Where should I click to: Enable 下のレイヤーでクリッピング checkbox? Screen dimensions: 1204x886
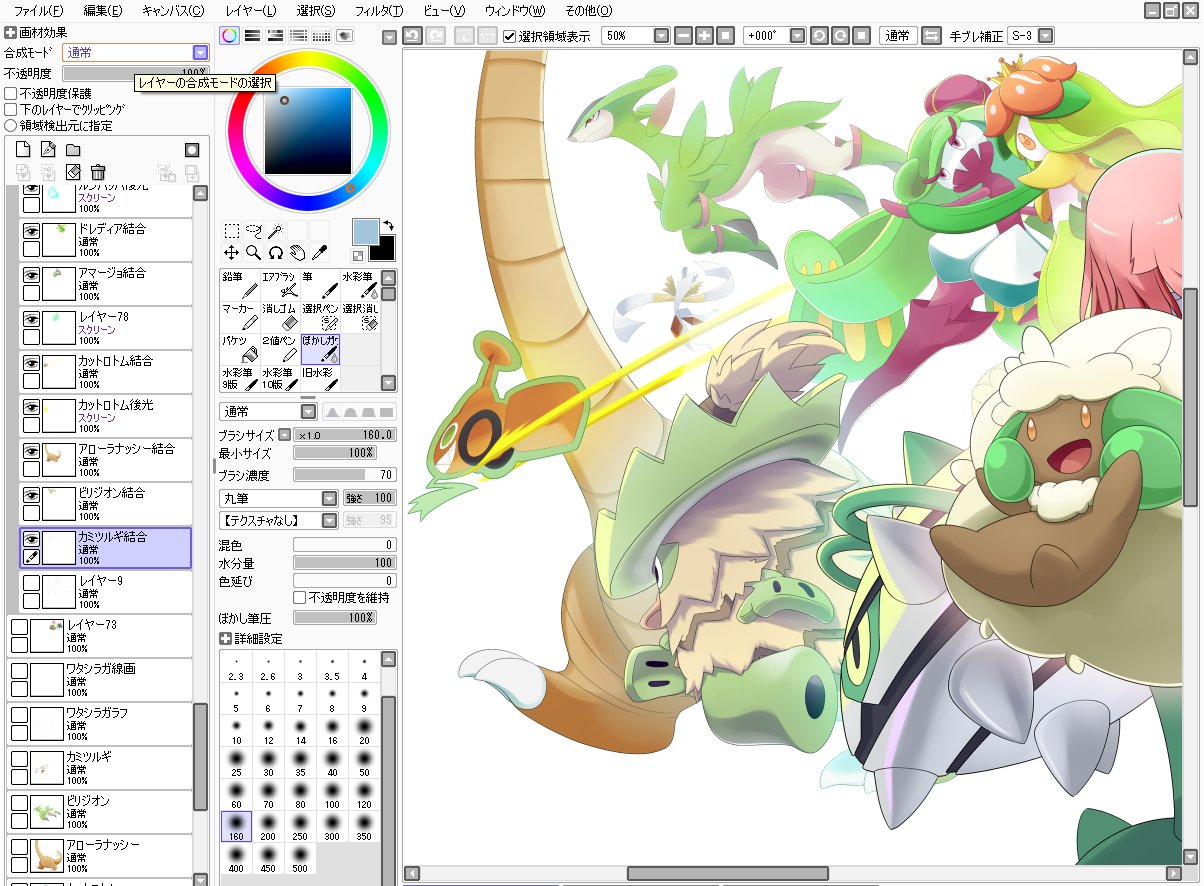pos(11,109)
